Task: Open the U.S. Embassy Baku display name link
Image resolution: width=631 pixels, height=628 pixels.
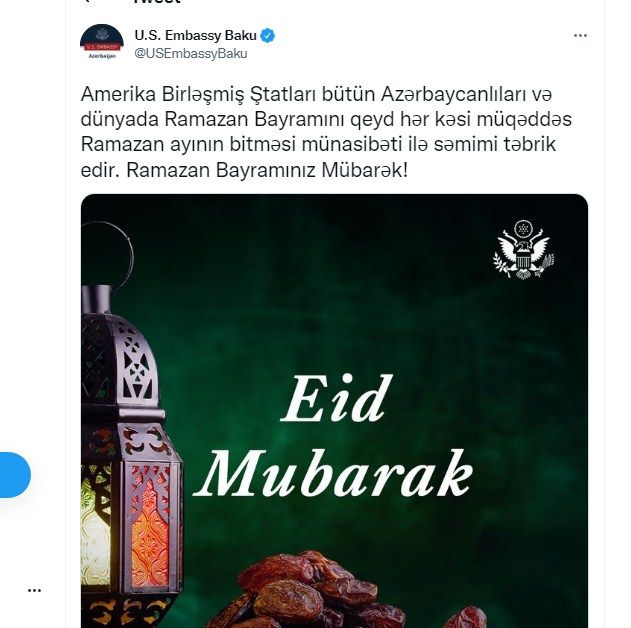Action: pyautogui.click(x=196, y=35)
